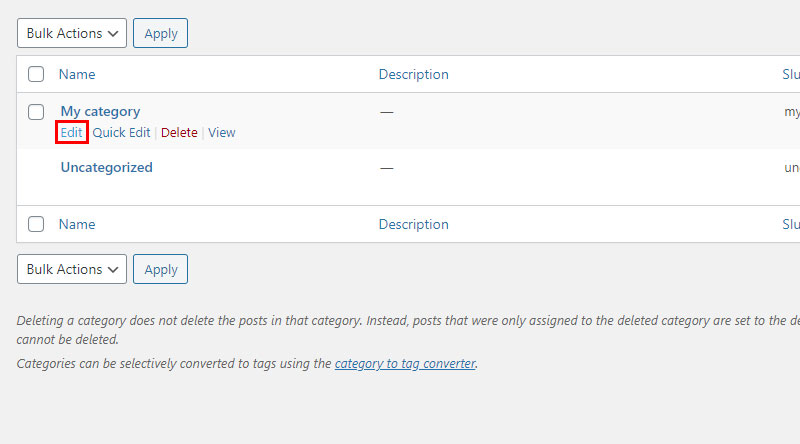This screenshot has height=444, width=800.
Task: Click chevron arrow on top Bulk Actions
Action: click(113, 34)
